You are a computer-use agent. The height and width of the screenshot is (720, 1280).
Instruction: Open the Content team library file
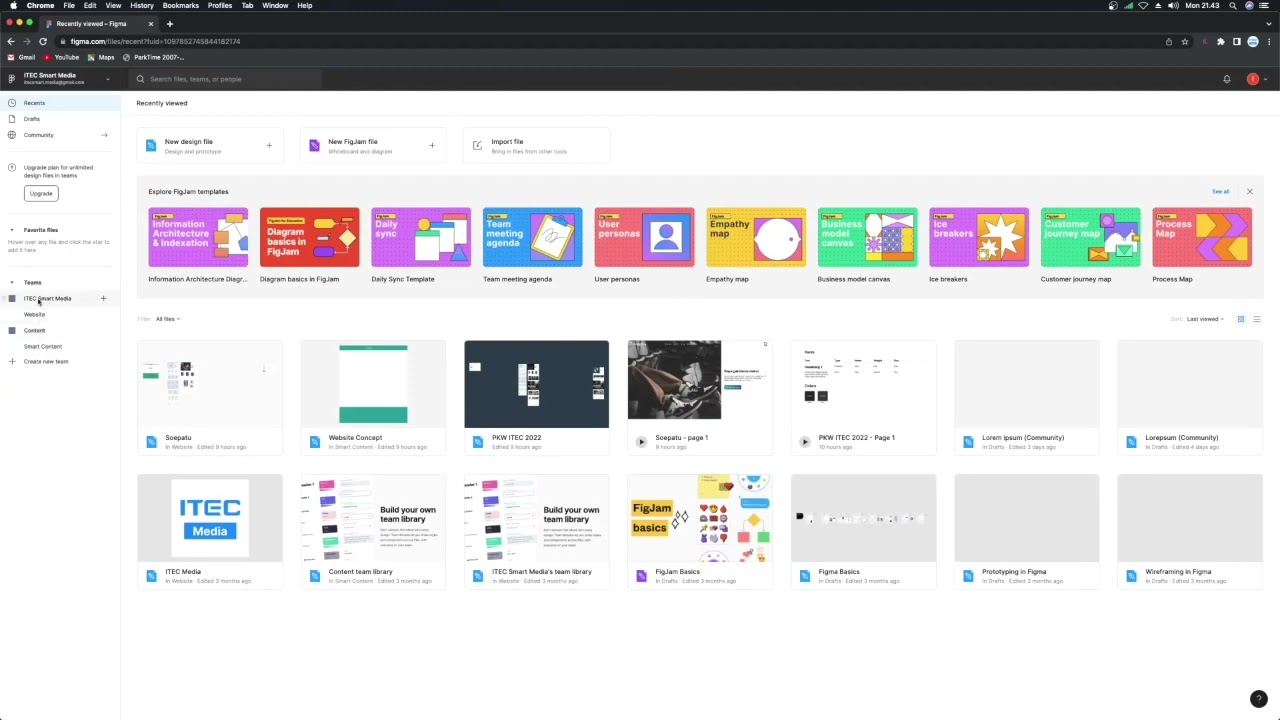(x=373, y=531)
